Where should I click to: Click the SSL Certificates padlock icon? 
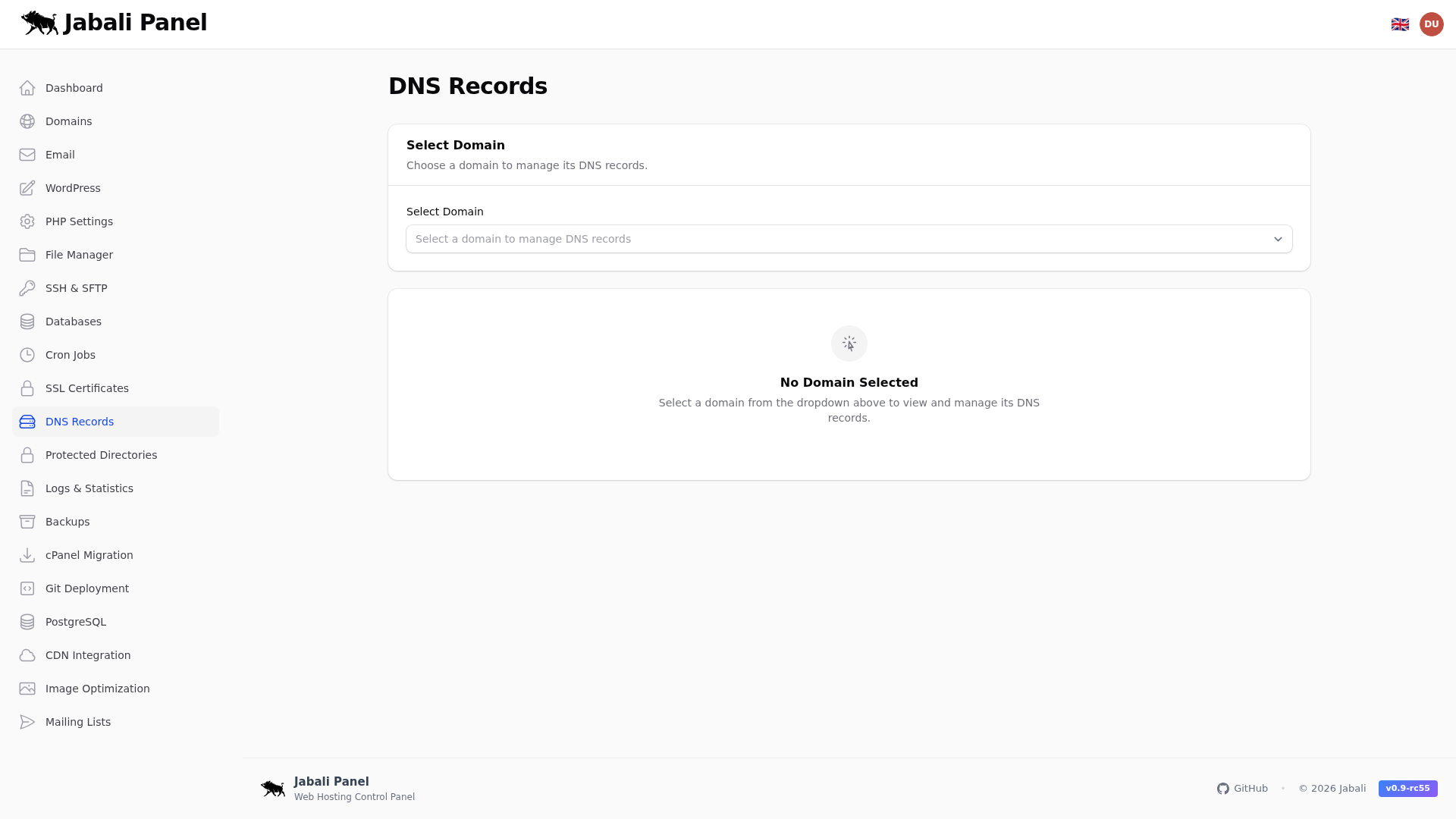pos(27,388)
